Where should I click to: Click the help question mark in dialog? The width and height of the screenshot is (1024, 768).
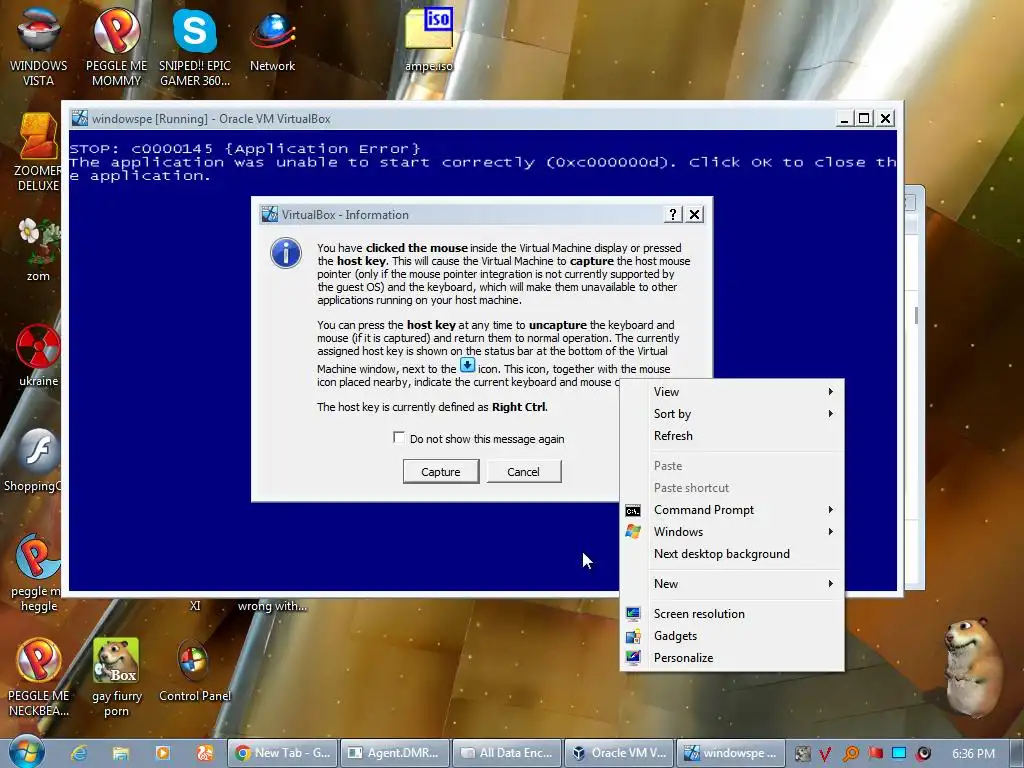coord(673,214)
